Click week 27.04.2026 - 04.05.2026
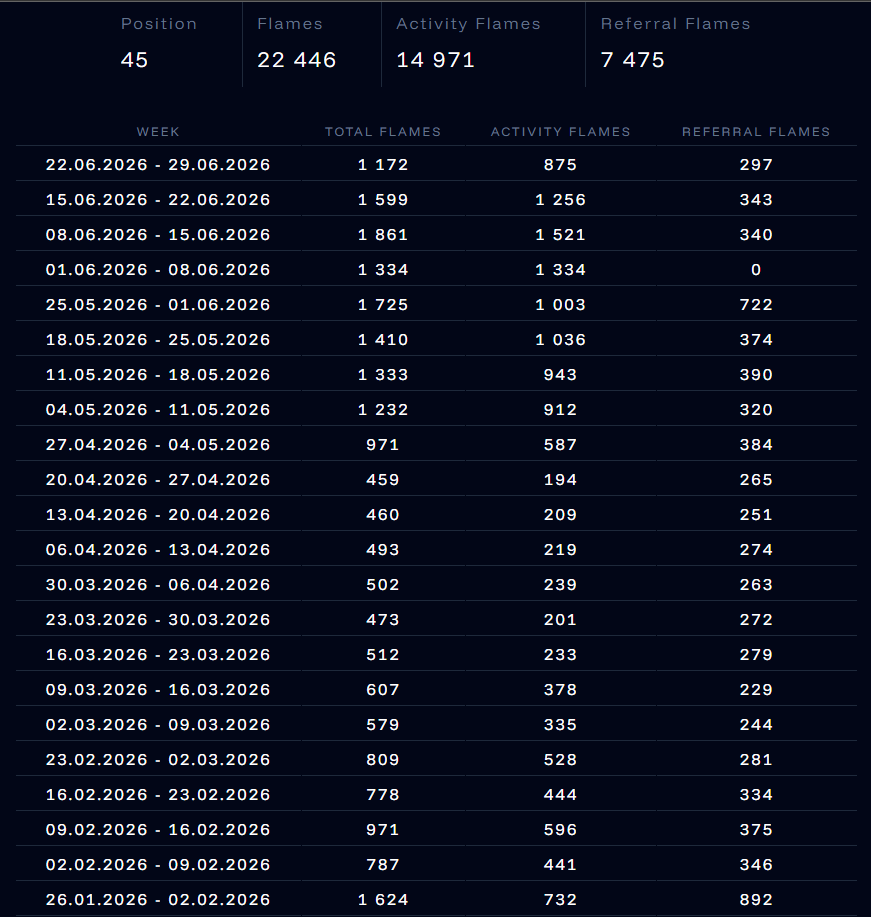The height and width of the screenshot is (917, 871). coord(158,444)
